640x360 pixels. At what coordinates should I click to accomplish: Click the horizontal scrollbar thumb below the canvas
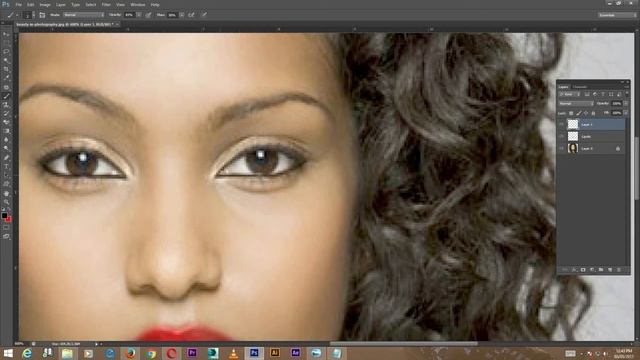(404, 344)
